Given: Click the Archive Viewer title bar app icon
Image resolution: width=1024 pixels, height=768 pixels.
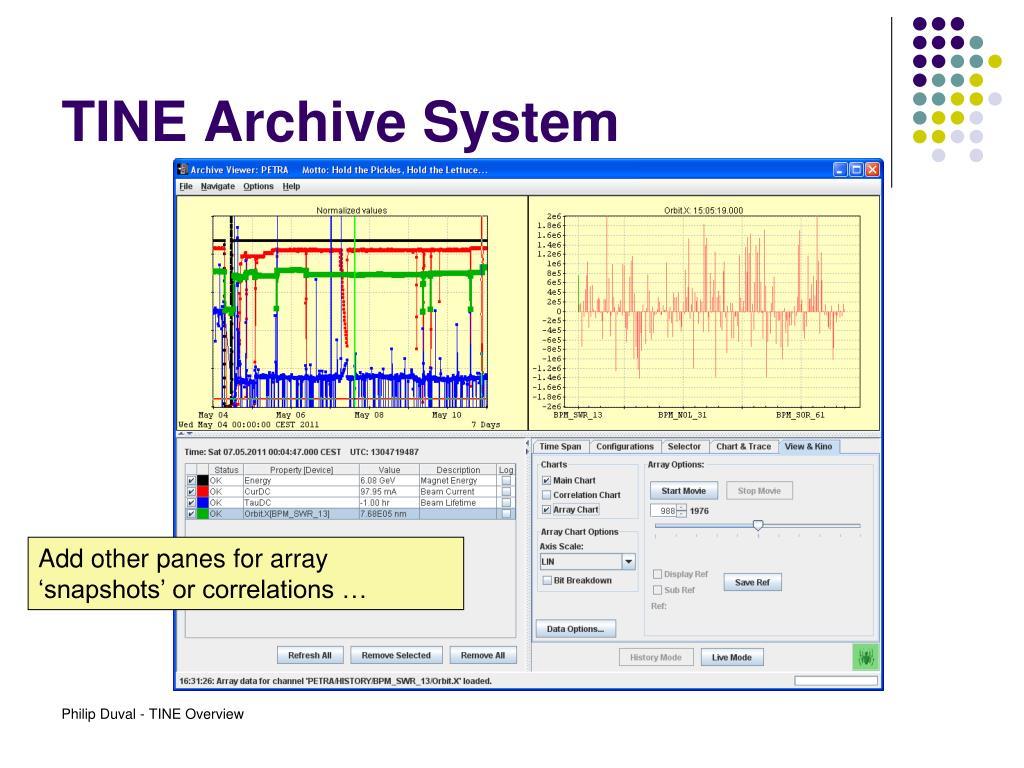Looking at the screenshot, I should tap(183, 169).
